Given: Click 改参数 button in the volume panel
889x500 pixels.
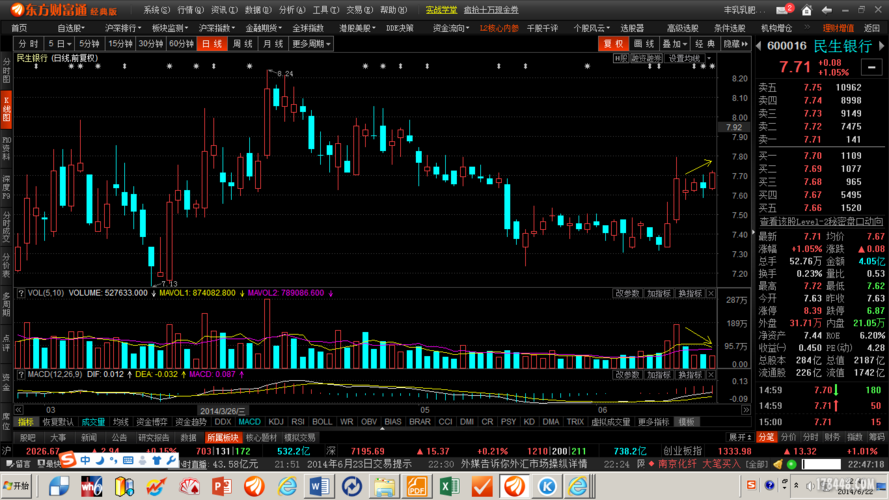Looking at the screenshot, I should 627,293.
